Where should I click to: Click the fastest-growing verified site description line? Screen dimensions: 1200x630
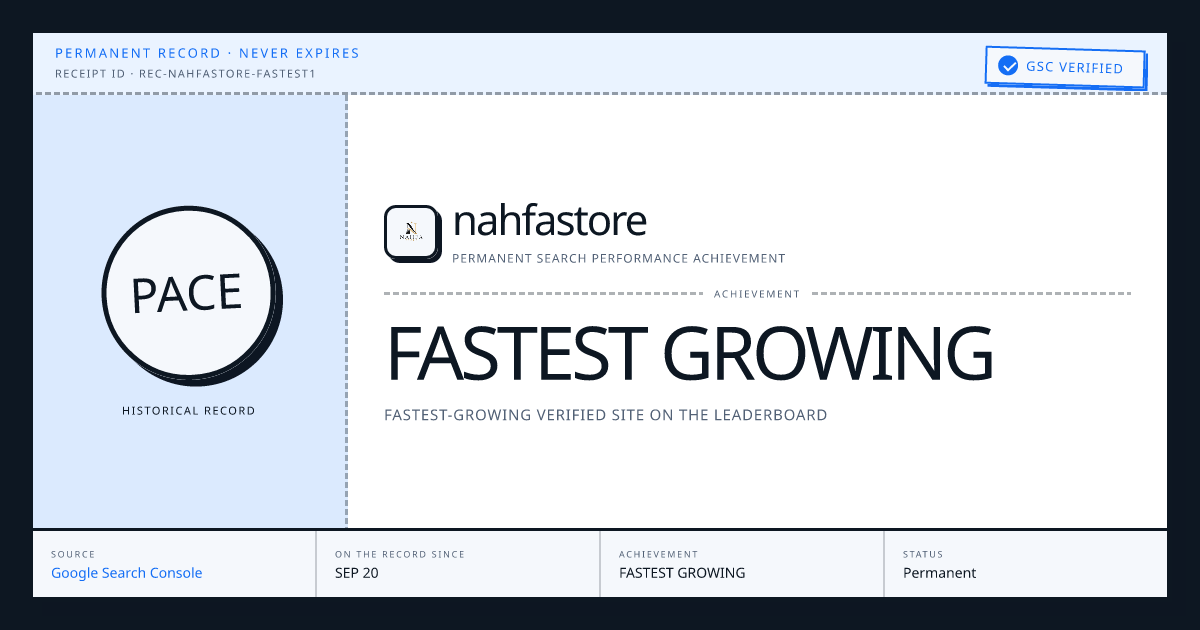(x=606, y=415)
